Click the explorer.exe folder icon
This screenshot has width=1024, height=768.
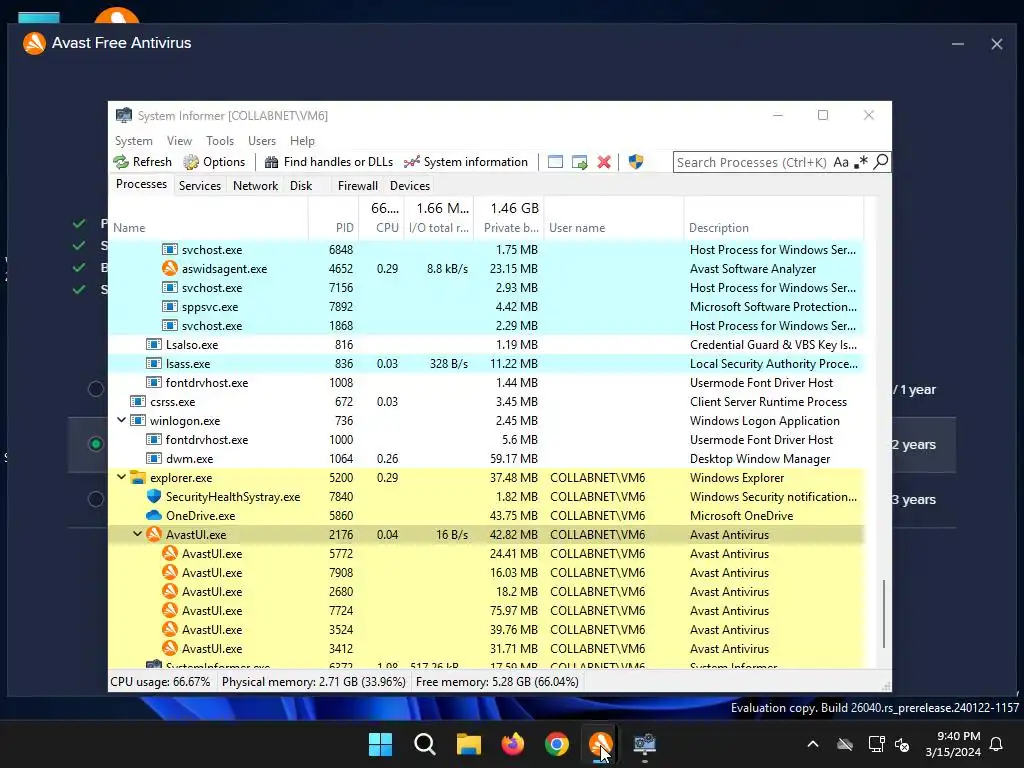pos(138,477)
